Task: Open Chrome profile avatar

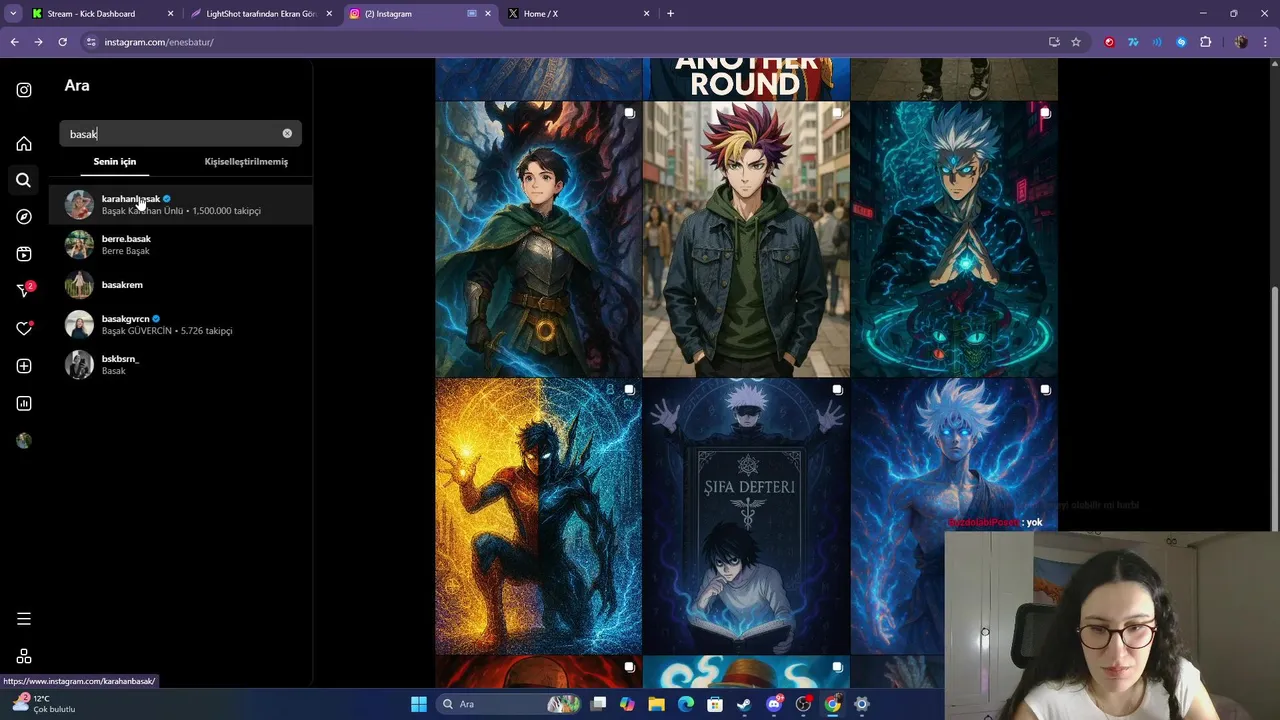Action: click(x=1241, y=42)
